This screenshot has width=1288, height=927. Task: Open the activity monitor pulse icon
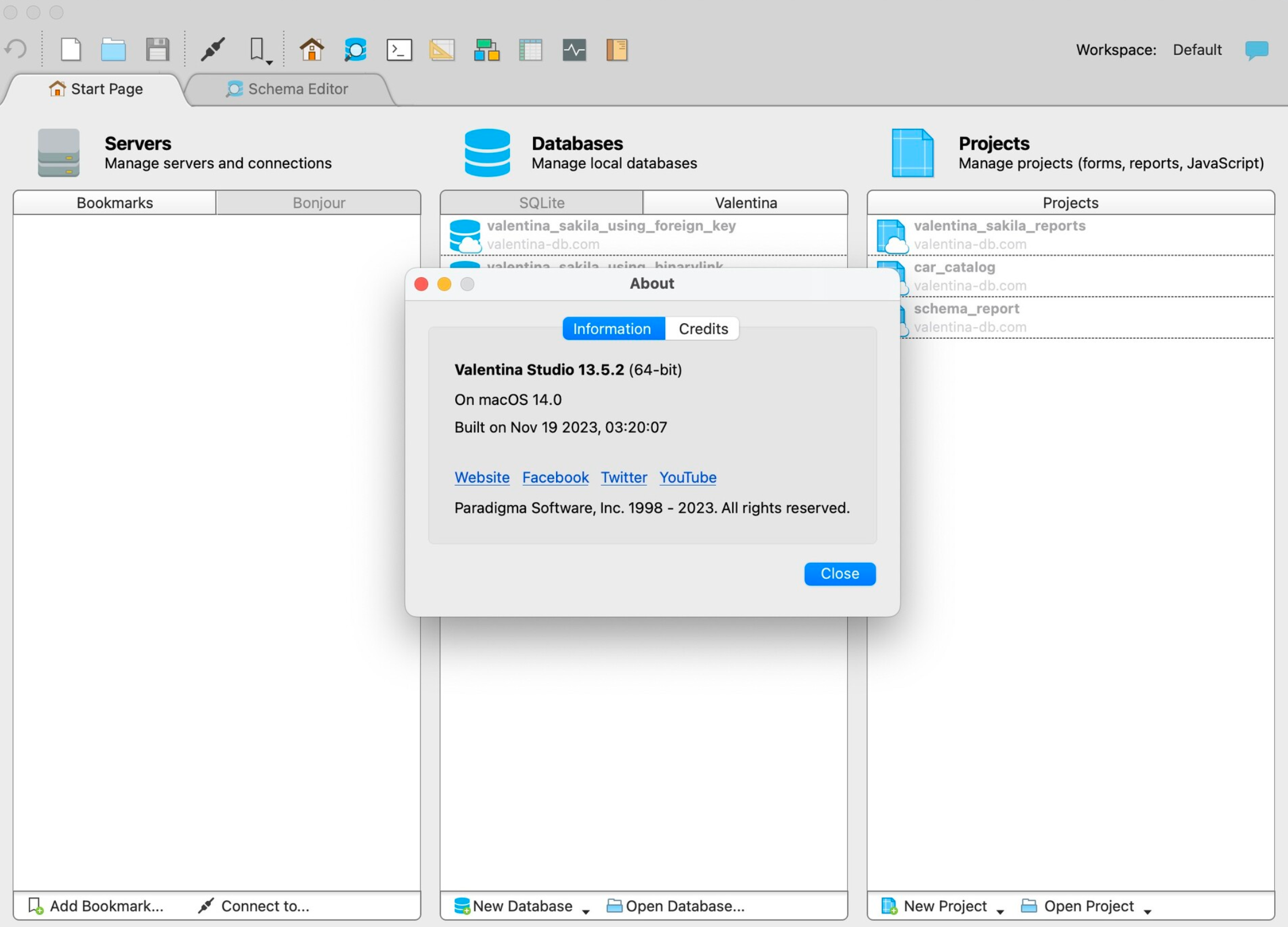coord(574,50)
